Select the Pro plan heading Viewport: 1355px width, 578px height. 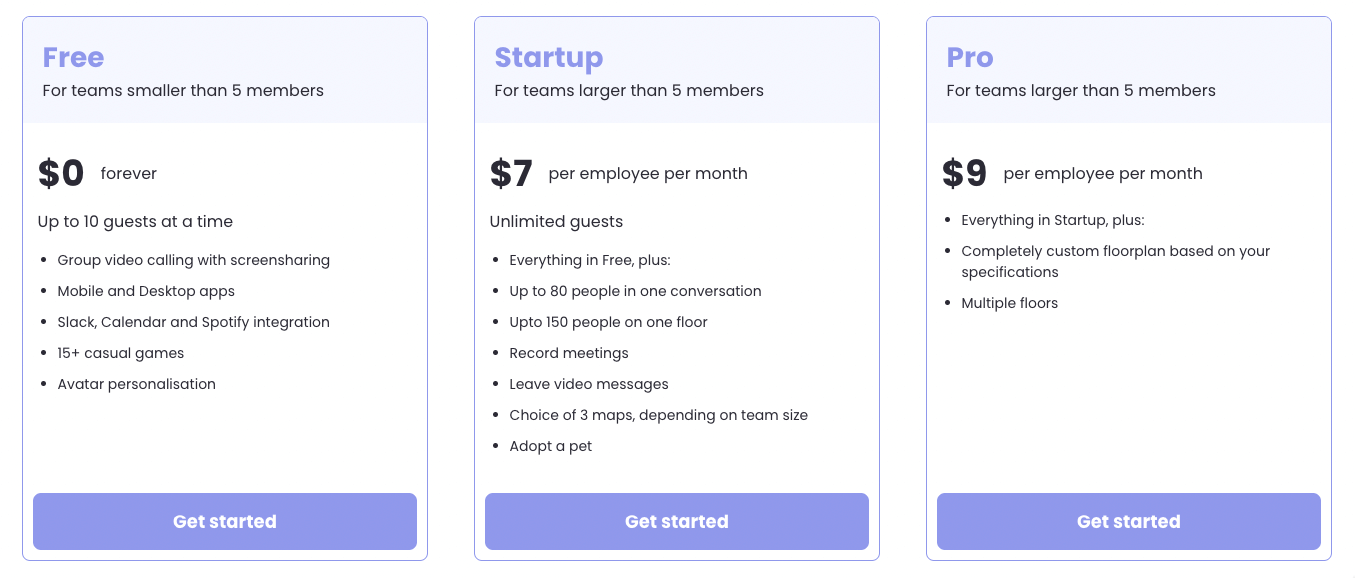970,57
